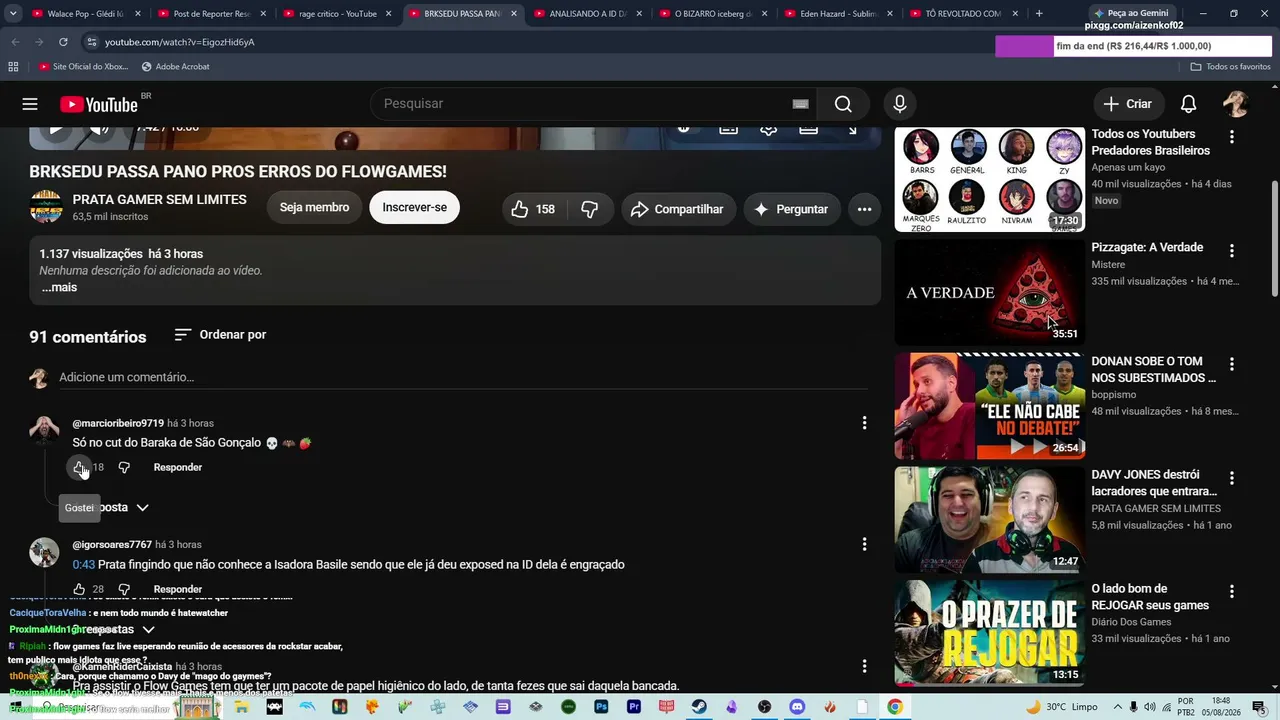
Task: Open the Todos os favoritos bookmarks folder
Action: 1230,66
